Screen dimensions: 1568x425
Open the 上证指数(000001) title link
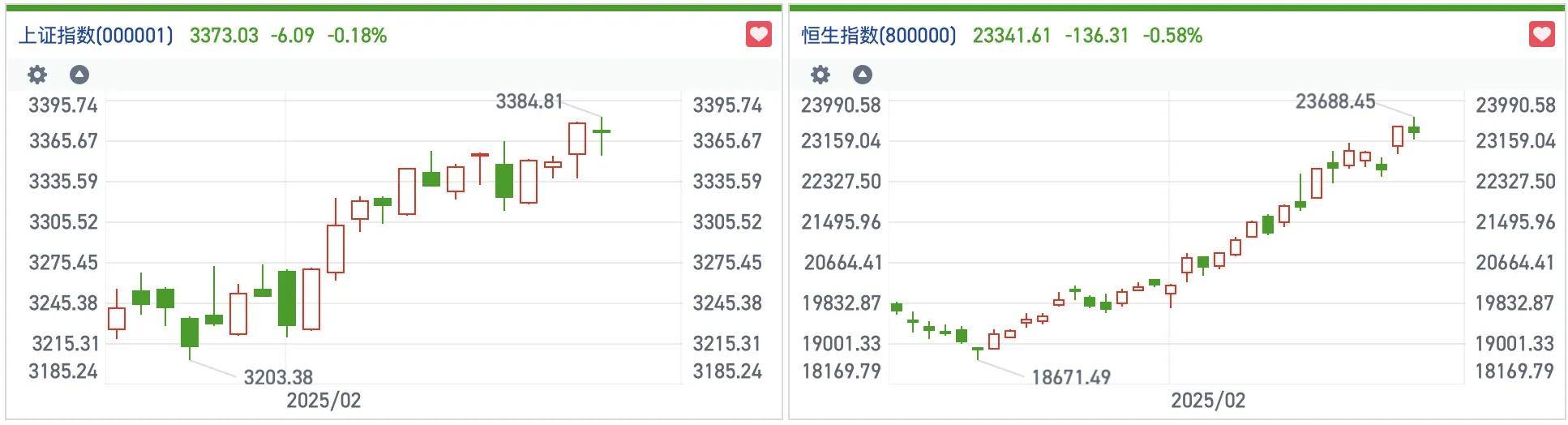96,36
